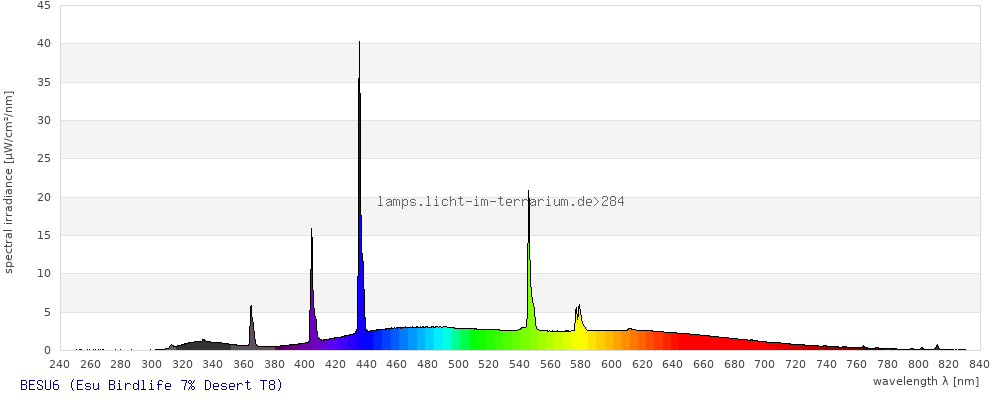The height and width of the screenshot is (400, 1000).
Task: Click the spectral irradiance y-axis label
Action: tap(9, 182)
